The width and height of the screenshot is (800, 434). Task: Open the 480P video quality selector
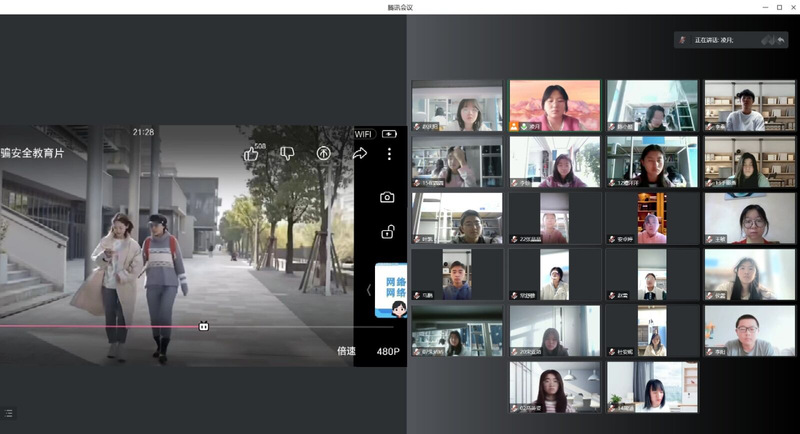click(x=388, y=352)
